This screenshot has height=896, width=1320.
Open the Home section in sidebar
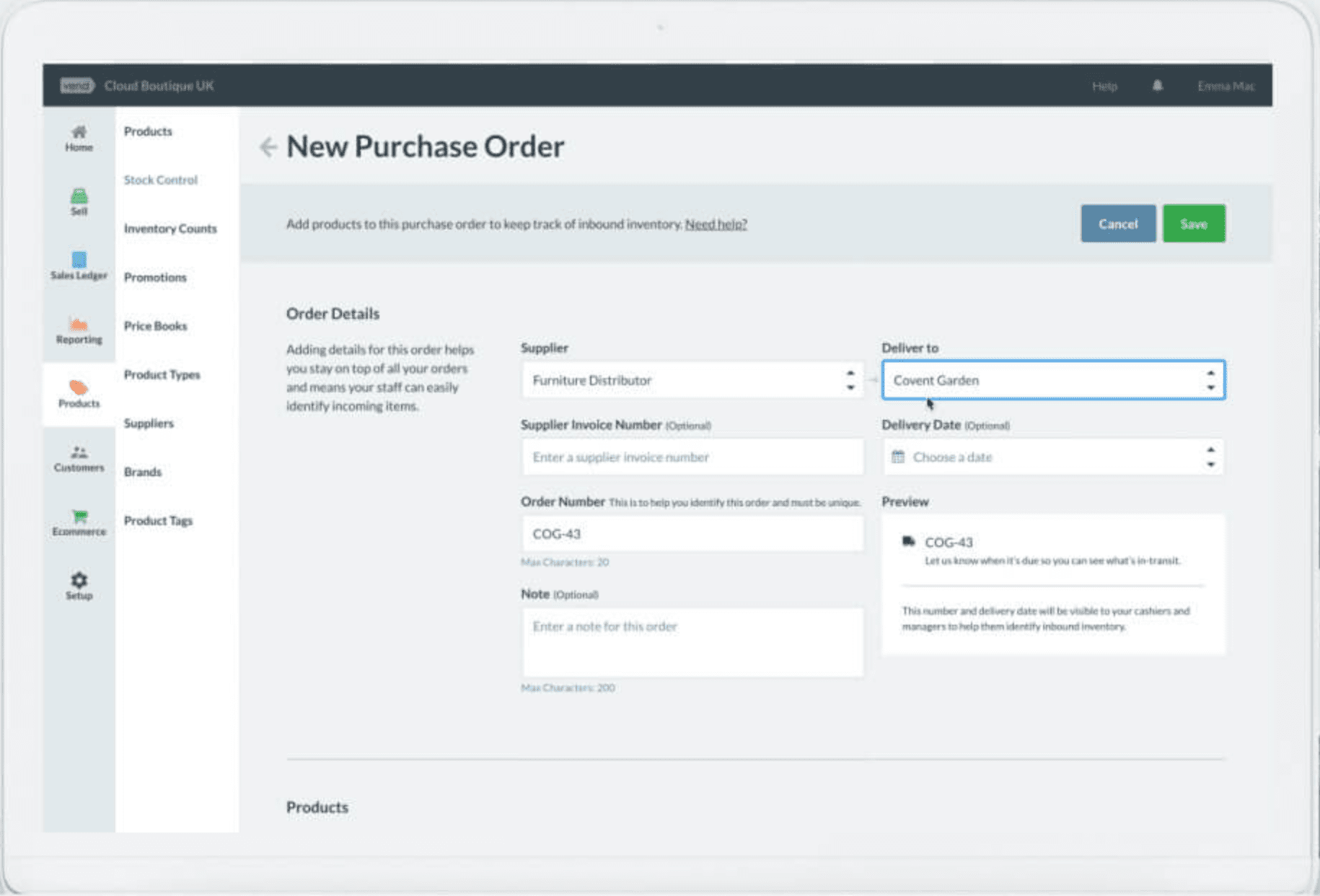click(x=79, y=139)
